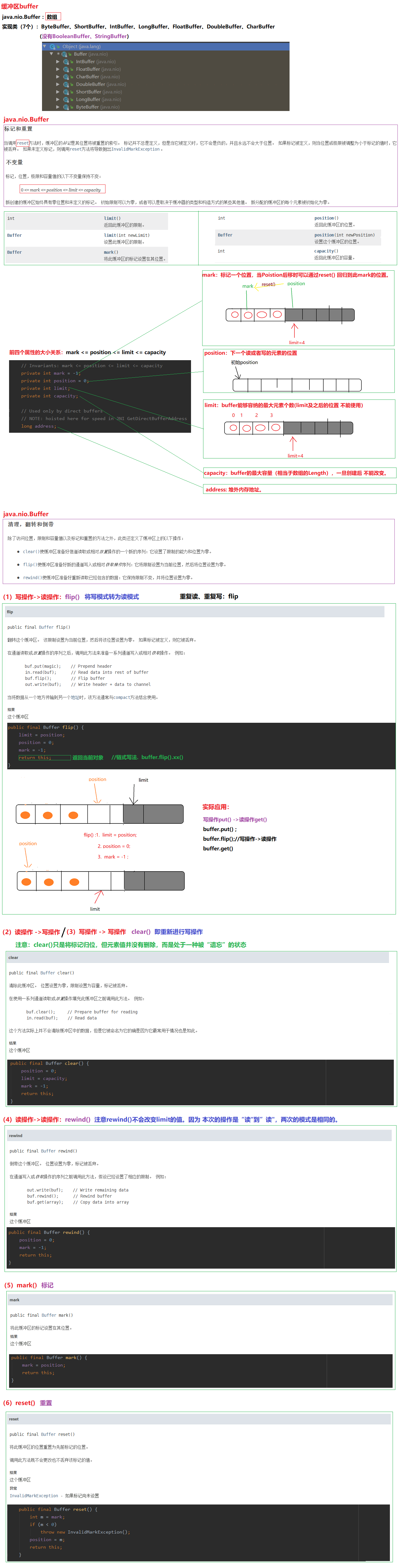Click the limit(int newLimit) method link
This screenshot has width=405, height=1568.
click(126, 235)
